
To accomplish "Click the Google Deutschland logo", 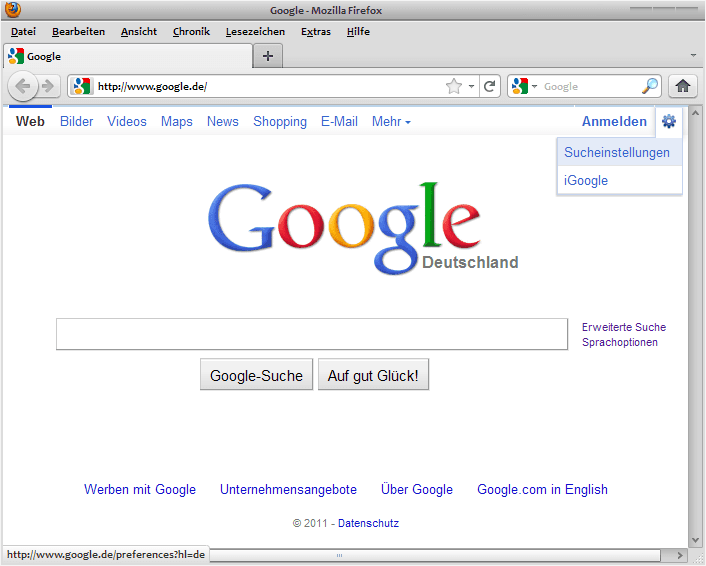I will 363,228.
